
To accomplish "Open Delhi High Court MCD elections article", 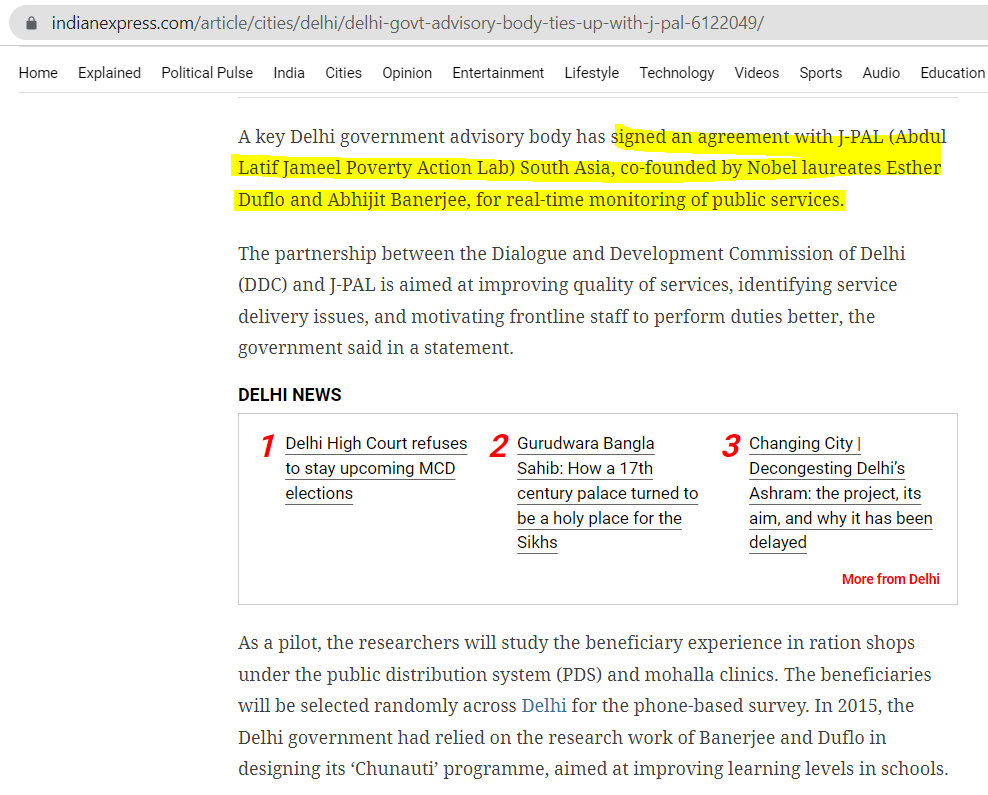I will [375, 468].
